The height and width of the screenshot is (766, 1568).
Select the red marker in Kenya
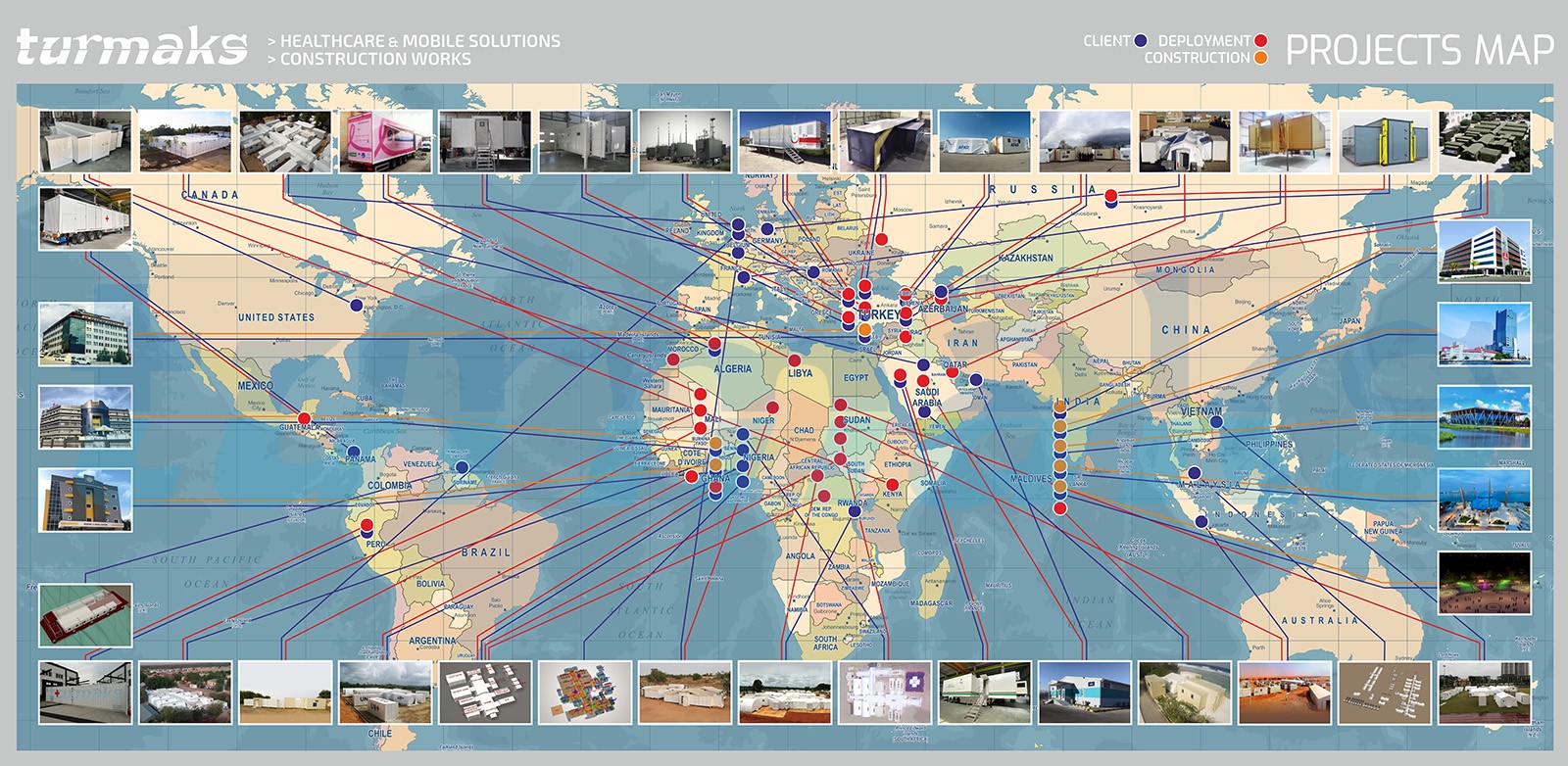click(x=892, y=485)
